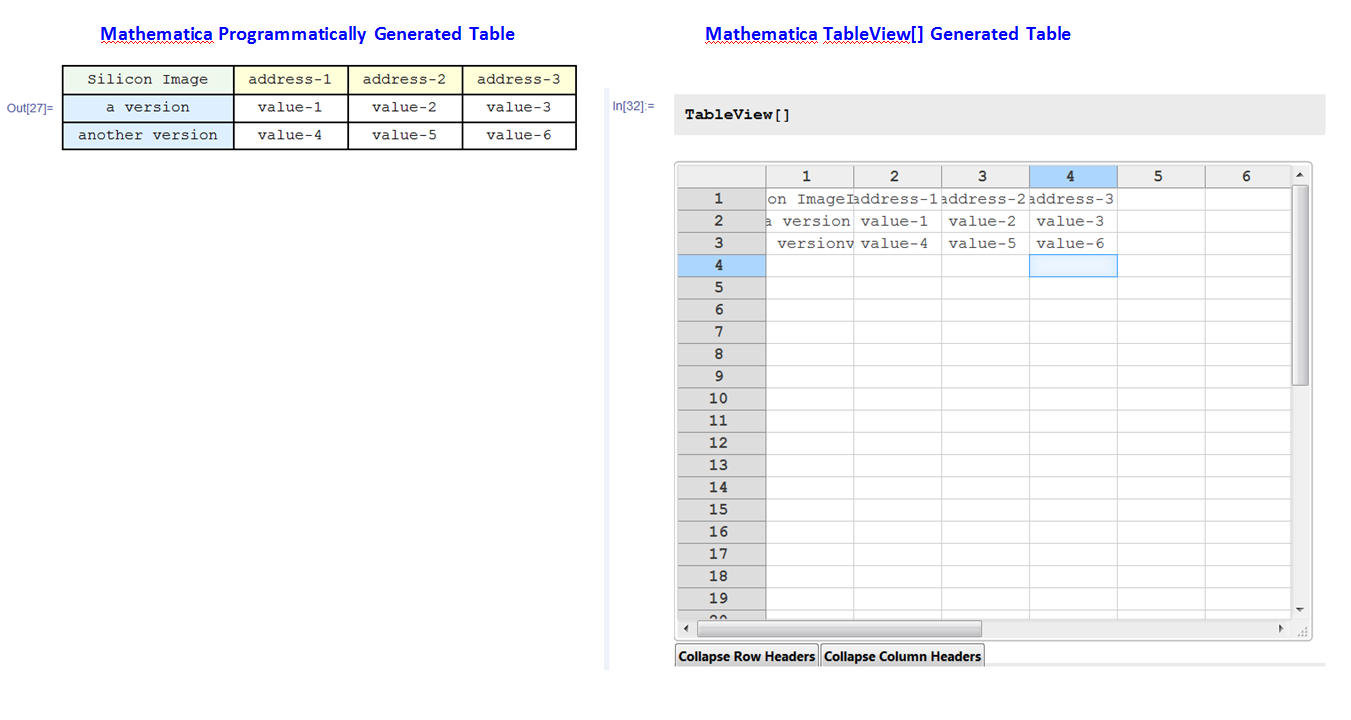Click 'value-1' in the generated left table

291,108
